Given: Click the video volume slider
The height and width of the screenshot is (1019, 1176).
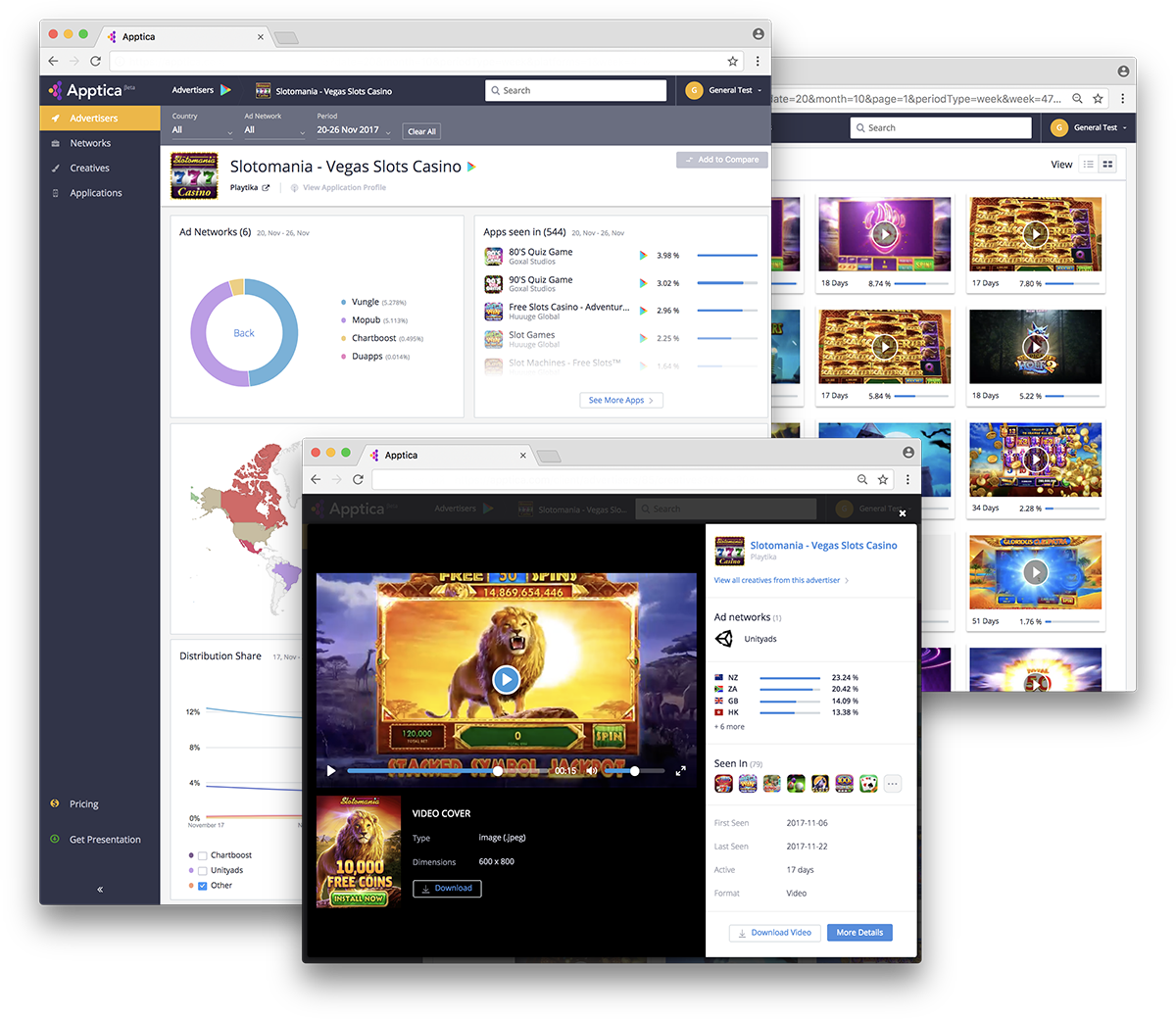Looking at the screenshot, I should (633, 771).
